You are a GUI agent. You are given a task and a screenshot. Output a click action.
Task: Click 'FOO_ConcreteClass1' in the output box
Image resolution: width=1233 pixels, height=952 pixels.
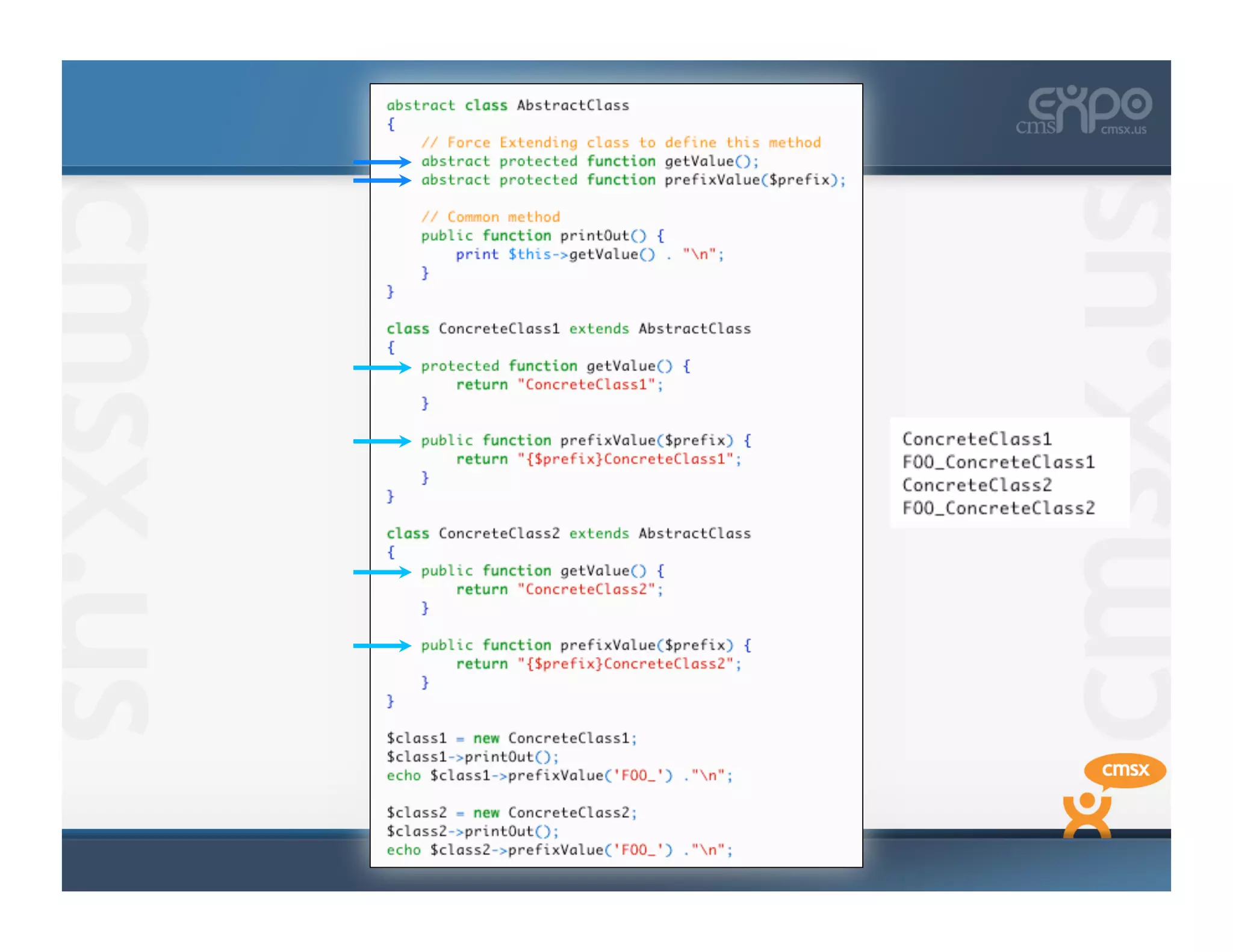pos(998,462)
